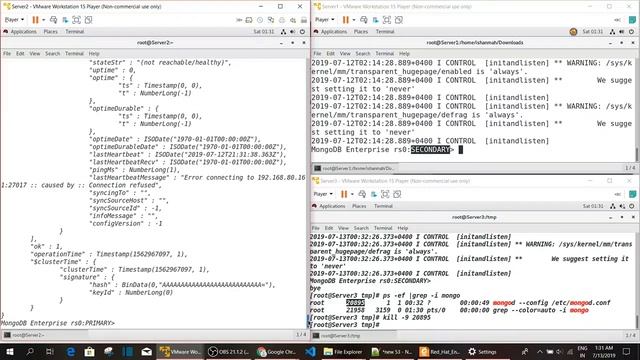Click the printer device icon in Server2 toolbar
Screen dimensions: 640x360
point(282,20)
